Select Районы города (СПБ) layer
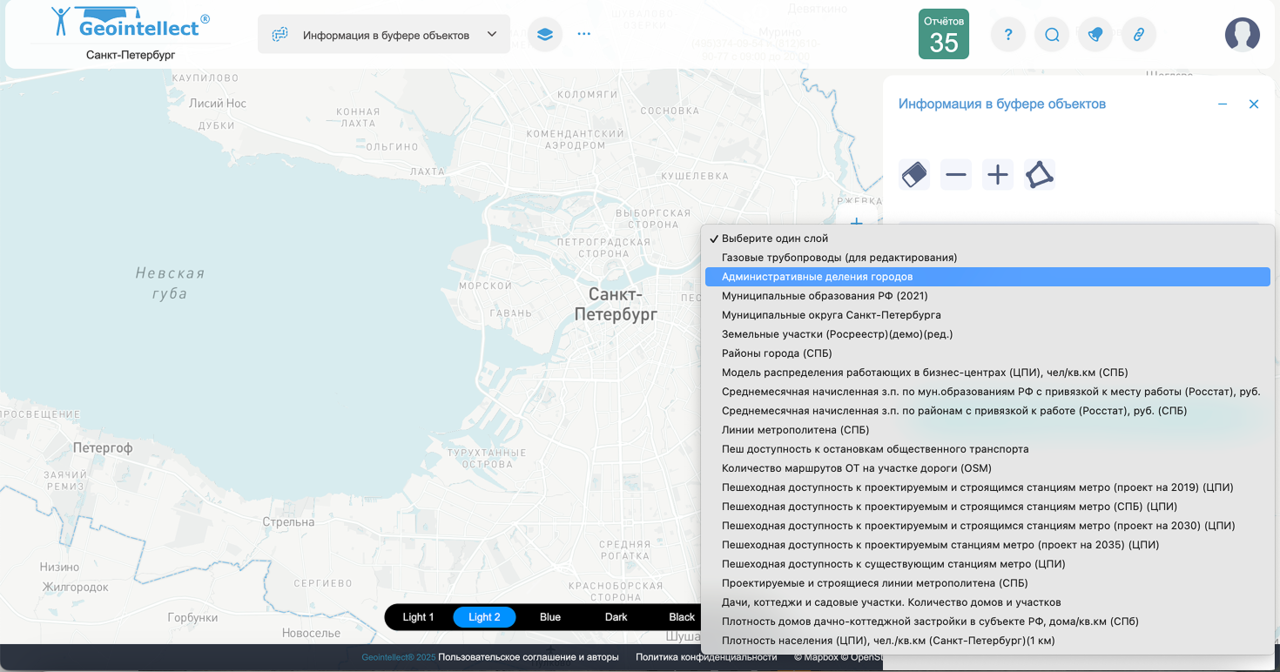Image resolution: width=1280 pixels, height=672 pixels. [x=776, y=353]
